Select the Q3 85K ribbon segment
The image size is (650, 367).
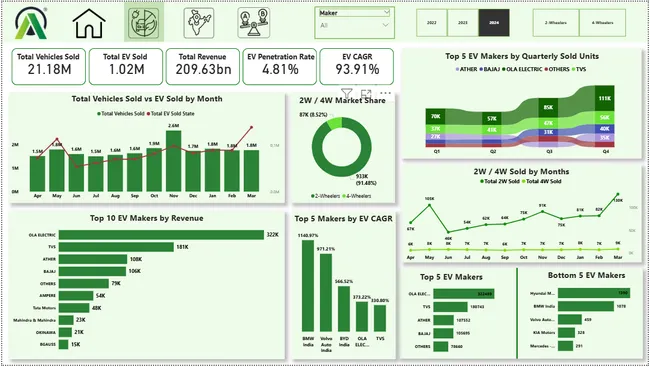(x=548, y=107)
